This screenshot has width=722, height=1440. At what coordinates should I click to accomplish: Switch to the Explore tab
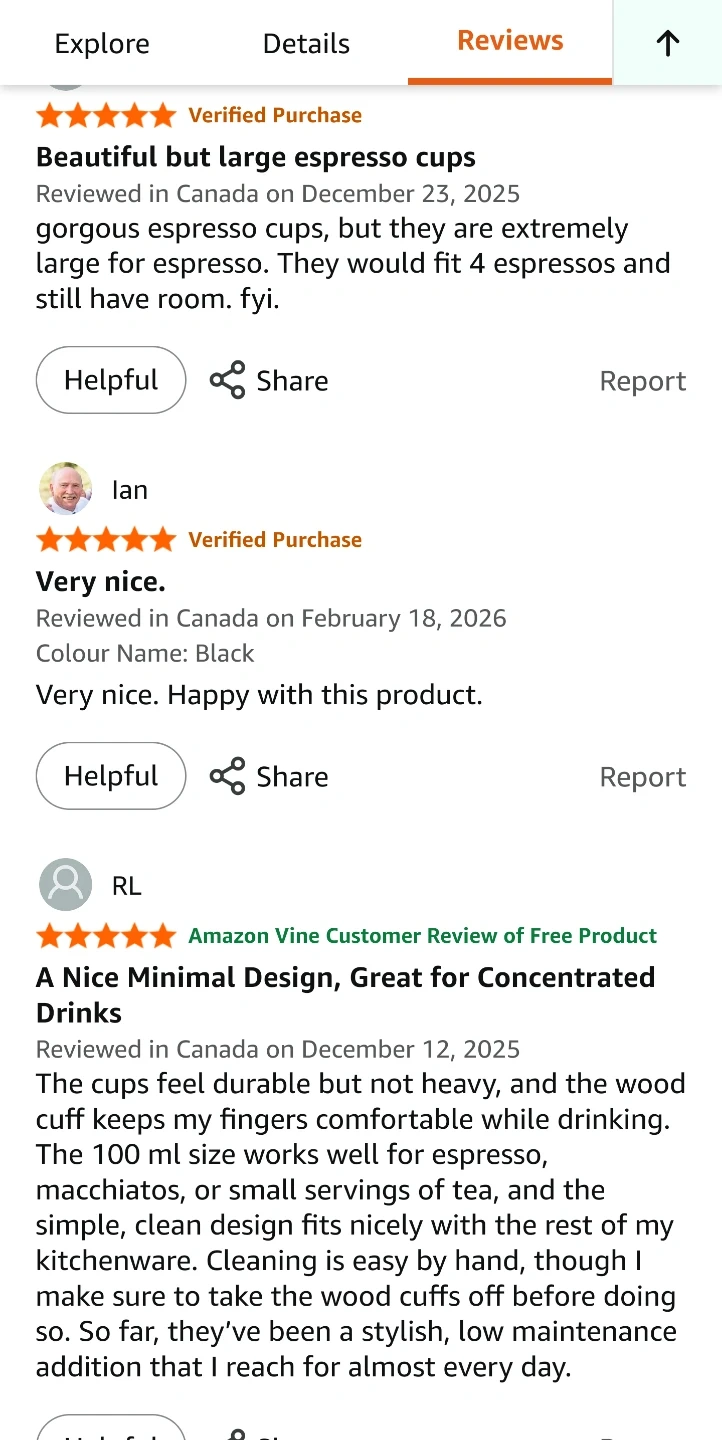pyautogui.click(x=102, y=44)
